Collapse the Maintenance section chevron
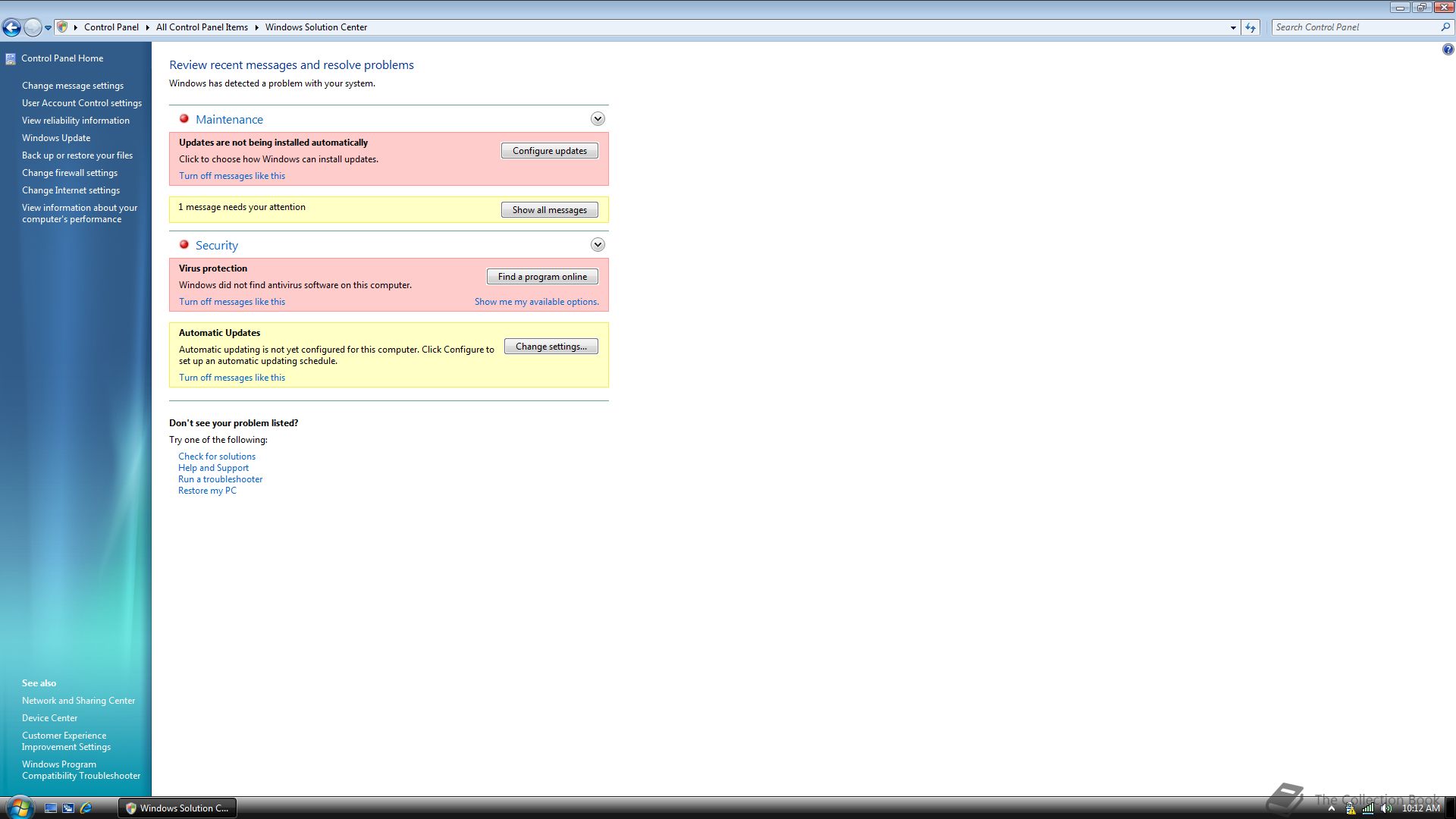 click(598, 119)
